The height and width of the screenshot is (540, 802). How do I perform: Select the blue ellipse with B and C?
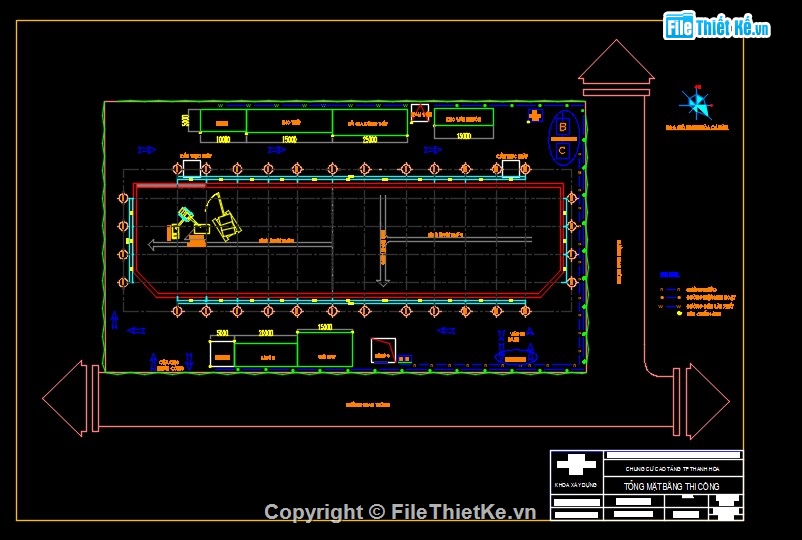point(563,139)
